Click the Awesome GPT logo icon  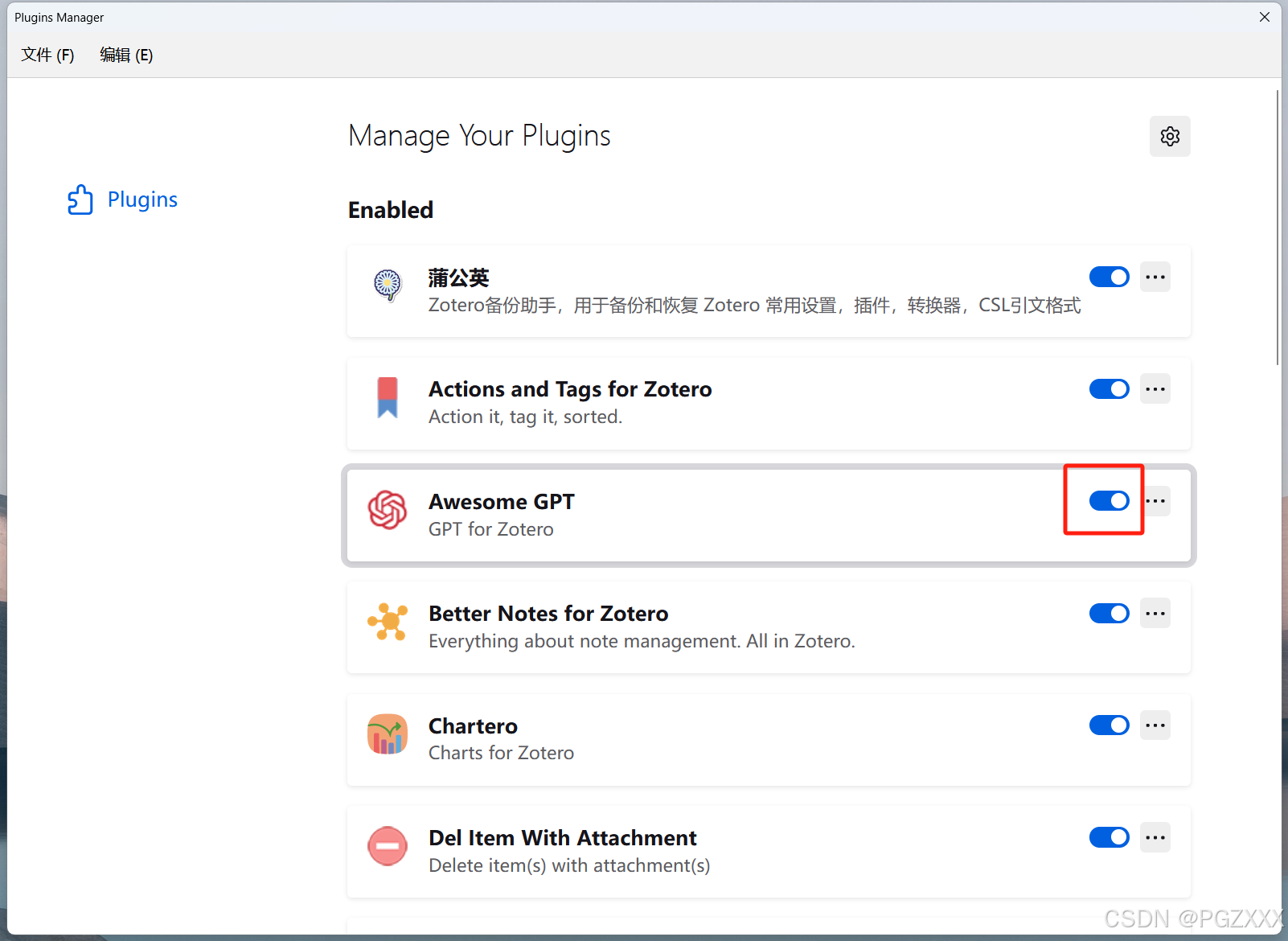point(388,510)
